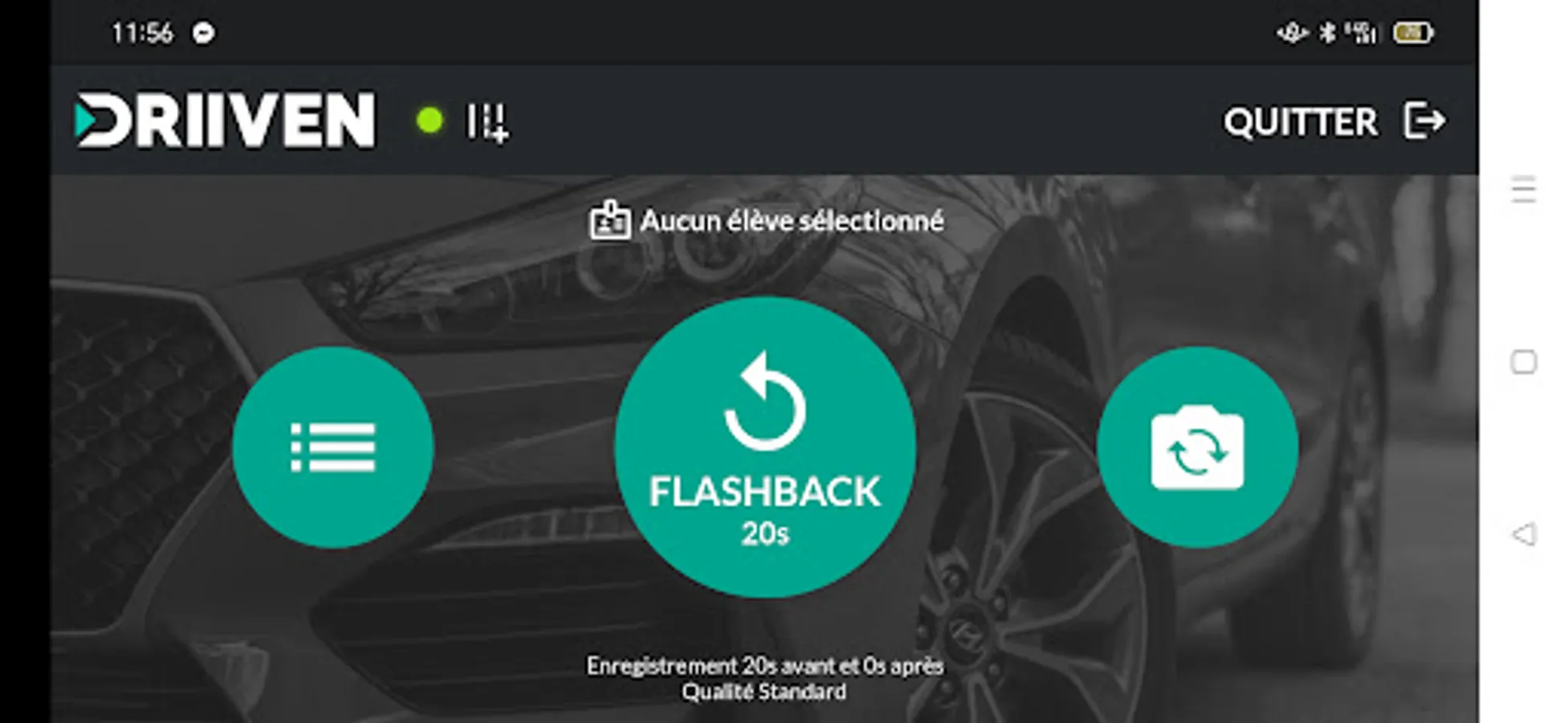Image resolution: width=1568 pixels, height=723 pixels.
Task: Tap the student ID badge icon
Action: click(610, 220)
